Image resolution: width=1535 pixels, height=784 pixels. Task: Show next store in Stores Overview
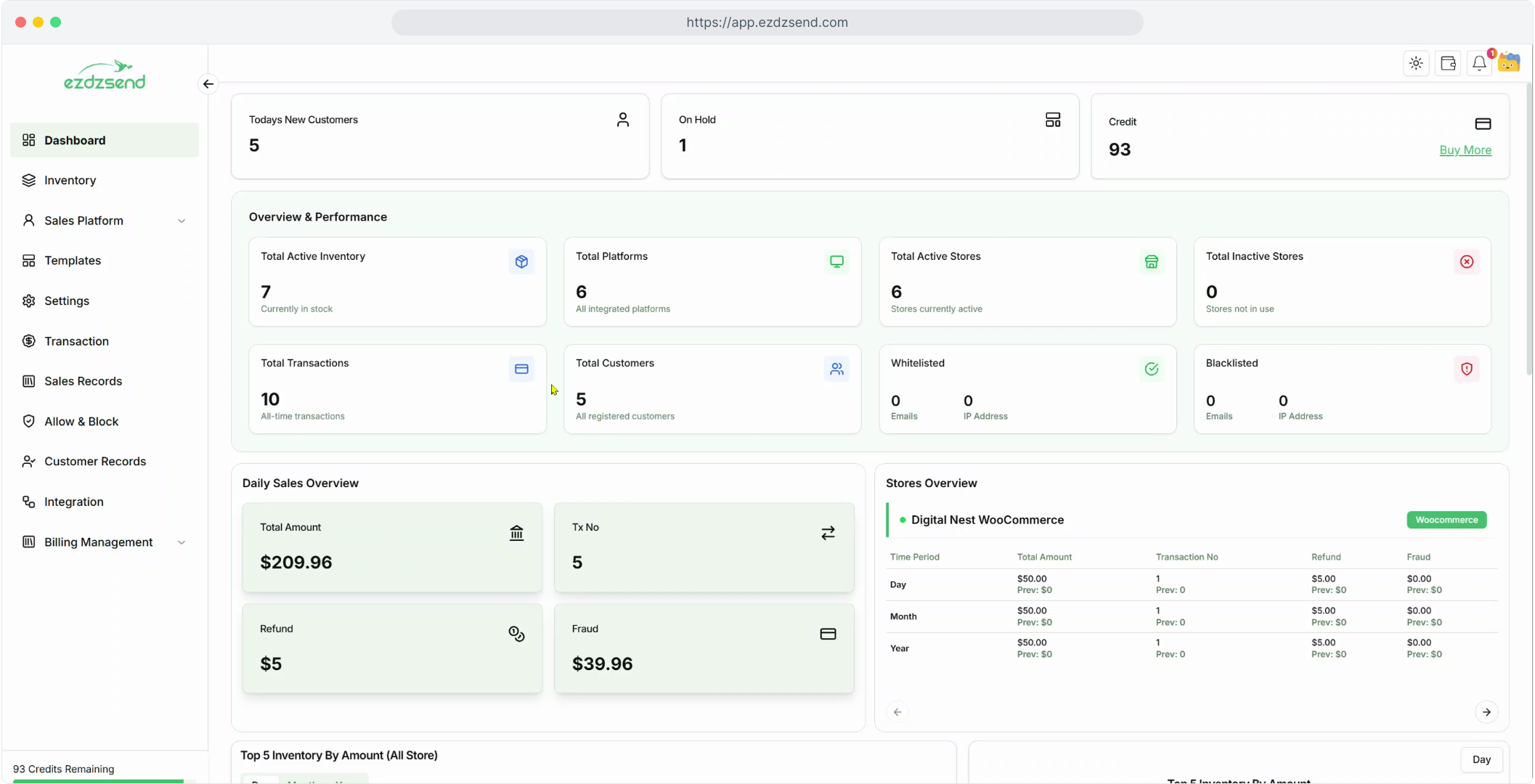pyautogui.click(x=1486, y=712)
